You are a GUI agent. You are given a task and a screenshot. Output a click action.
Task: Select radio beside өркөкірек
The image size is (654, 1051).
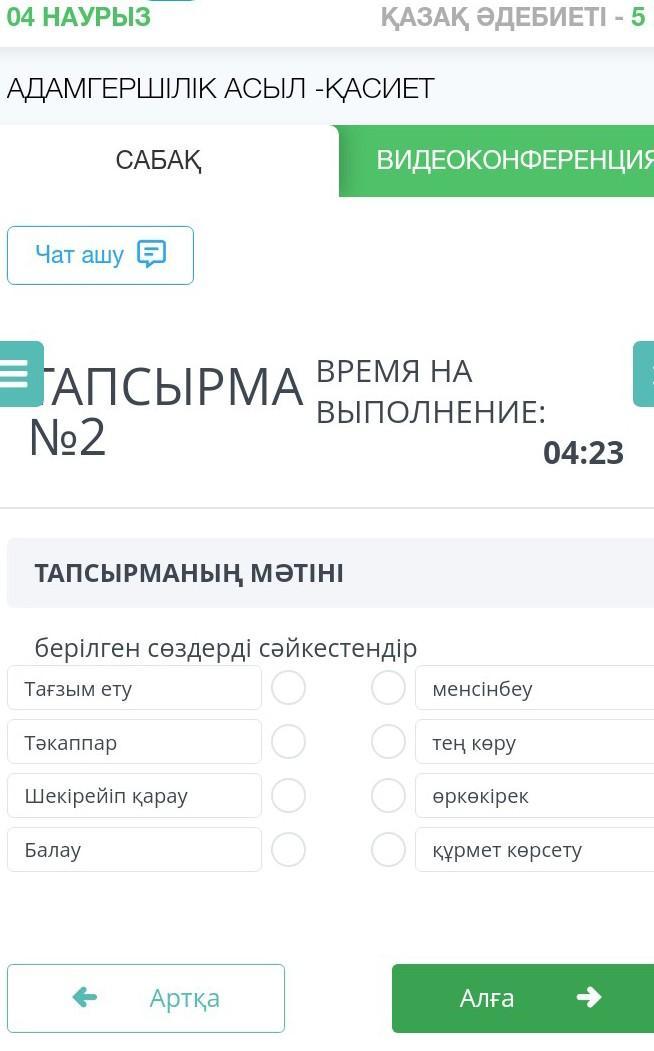(x=388, y=796)
